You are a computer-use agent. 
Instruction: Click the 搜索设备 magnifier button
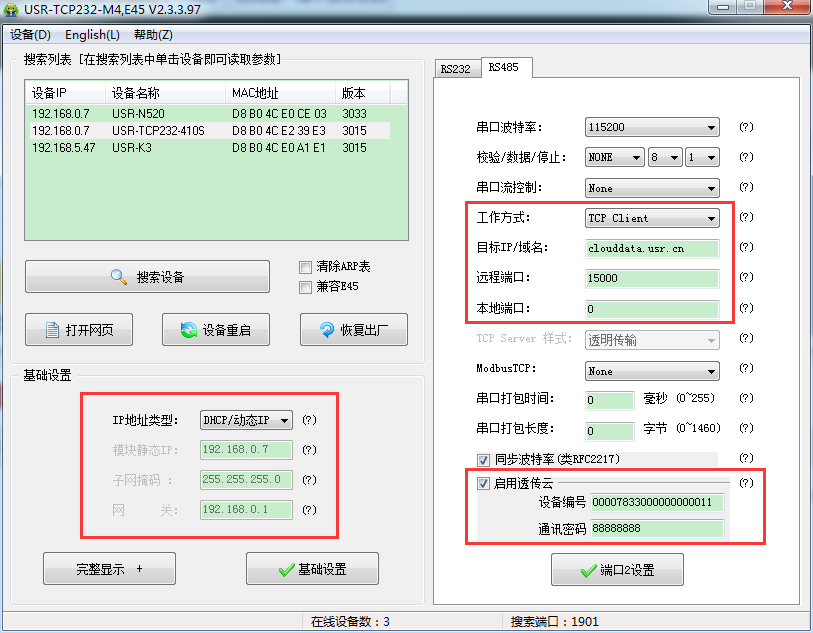pos(147,277)
